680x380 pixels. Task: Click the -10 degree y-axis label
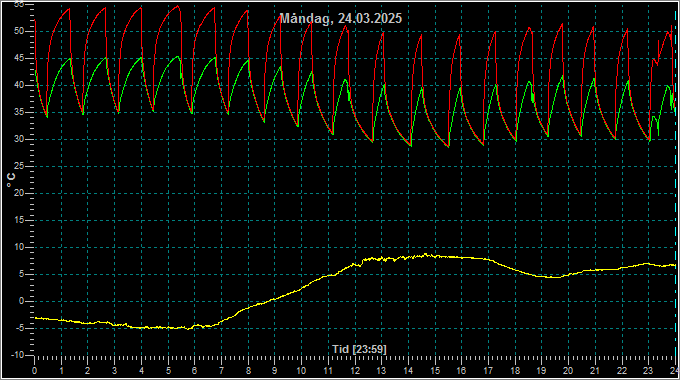17,355
